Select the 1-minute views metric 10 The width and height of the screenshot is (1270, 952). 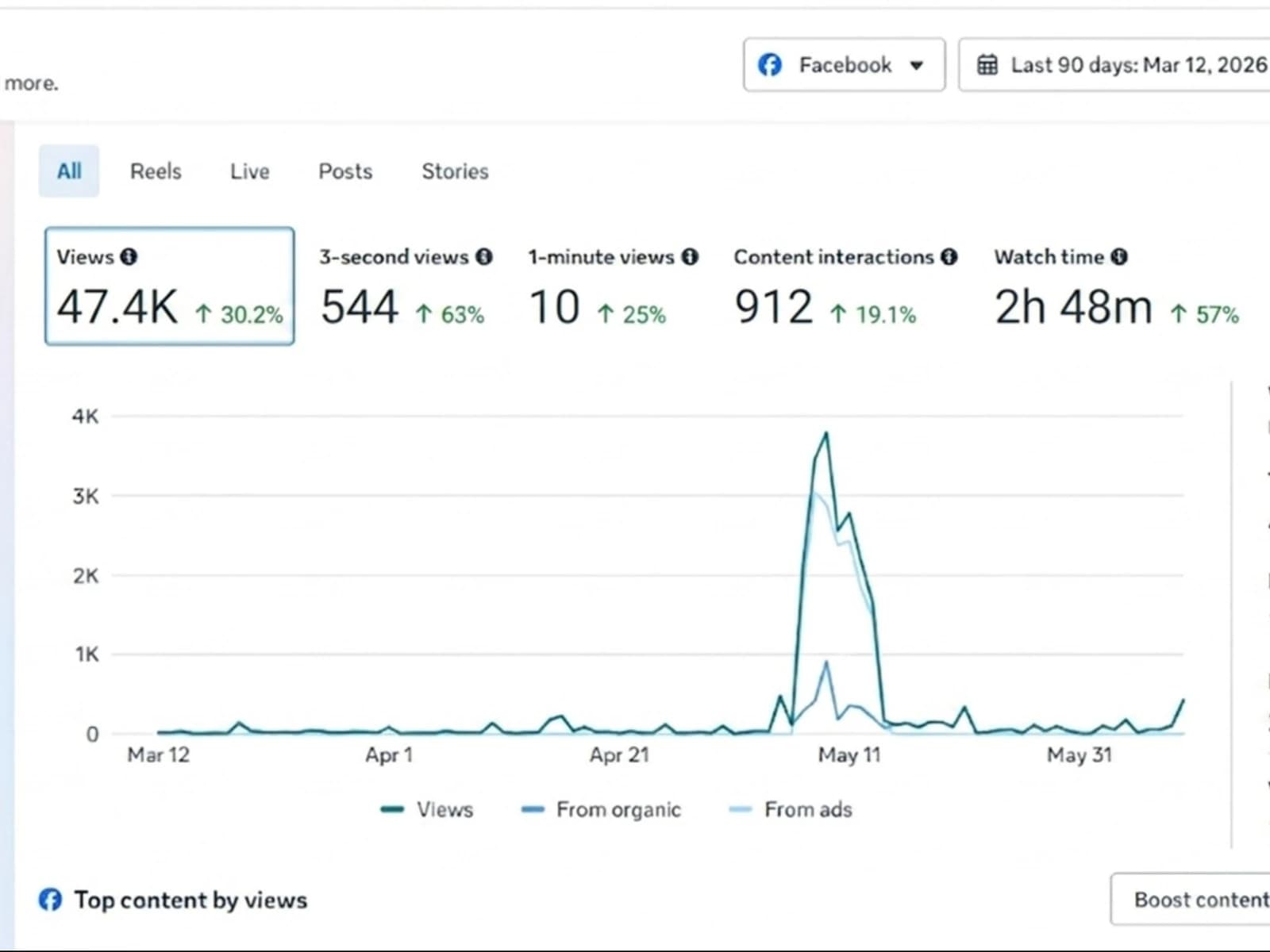613,287
